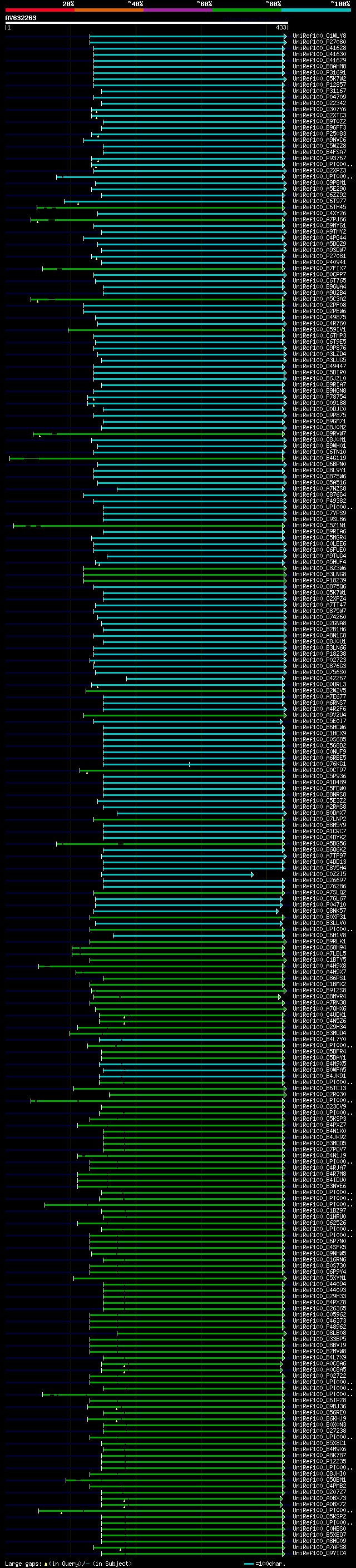Select hit label UniRef100_C0NUF9
The width and height of the screenshot is (356, 1568).
pyautogui.click(x=319, y=752)
